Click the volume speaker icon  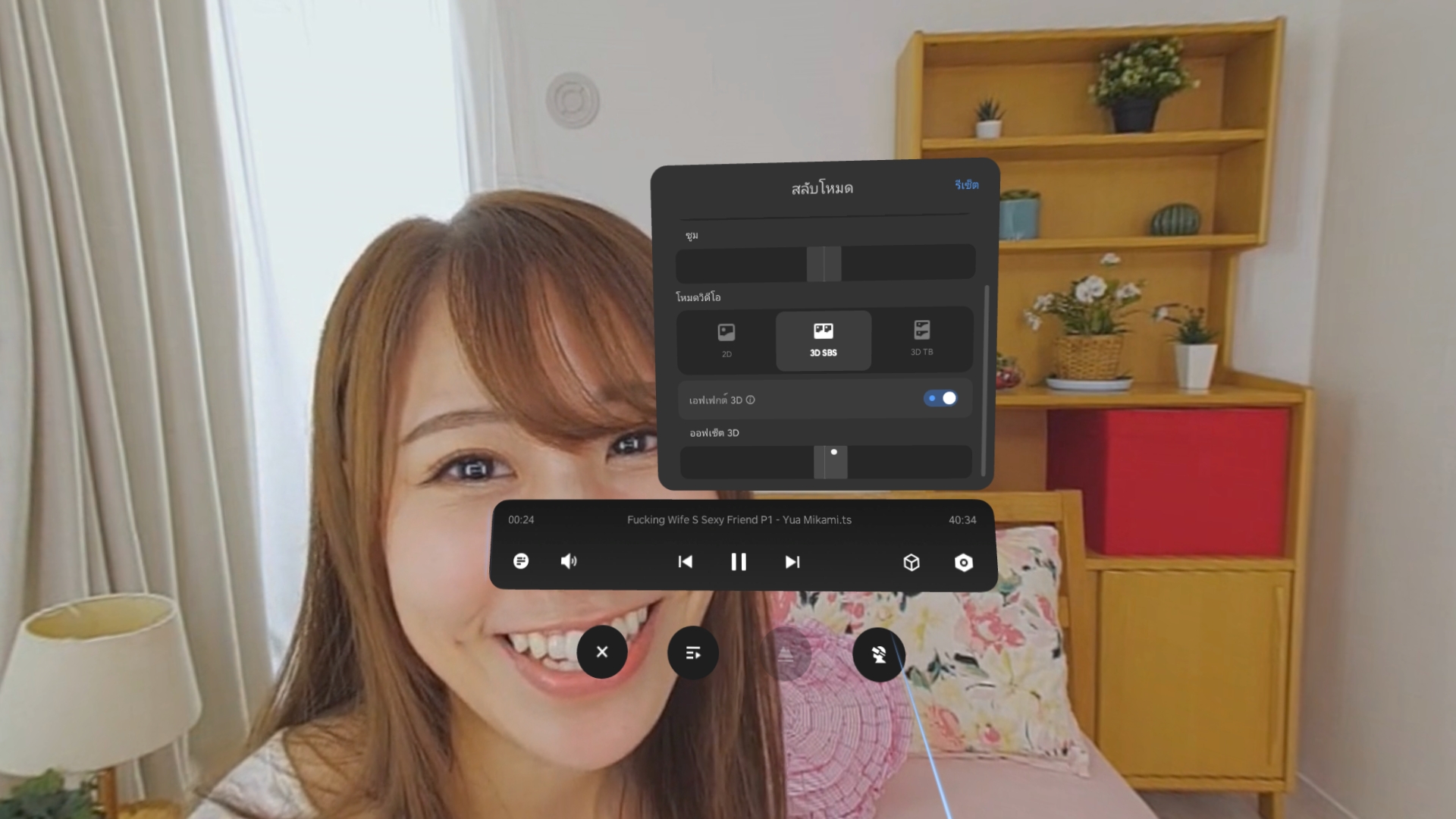(569, 561)
